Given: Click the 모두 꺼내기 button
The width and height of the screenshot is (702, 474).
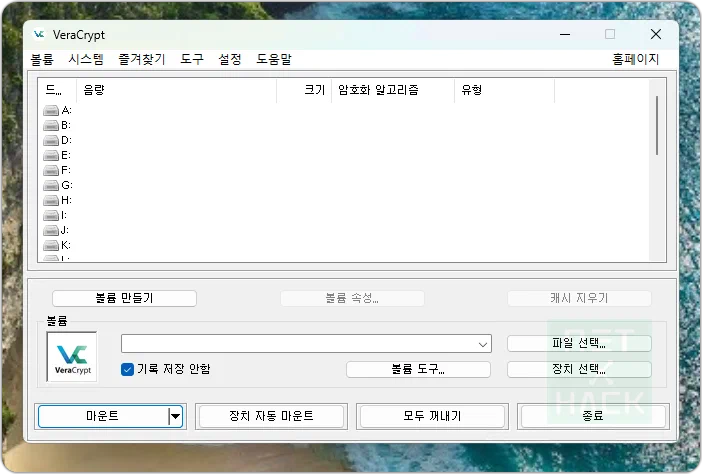Looking at the screenshot, I should 432,417.
